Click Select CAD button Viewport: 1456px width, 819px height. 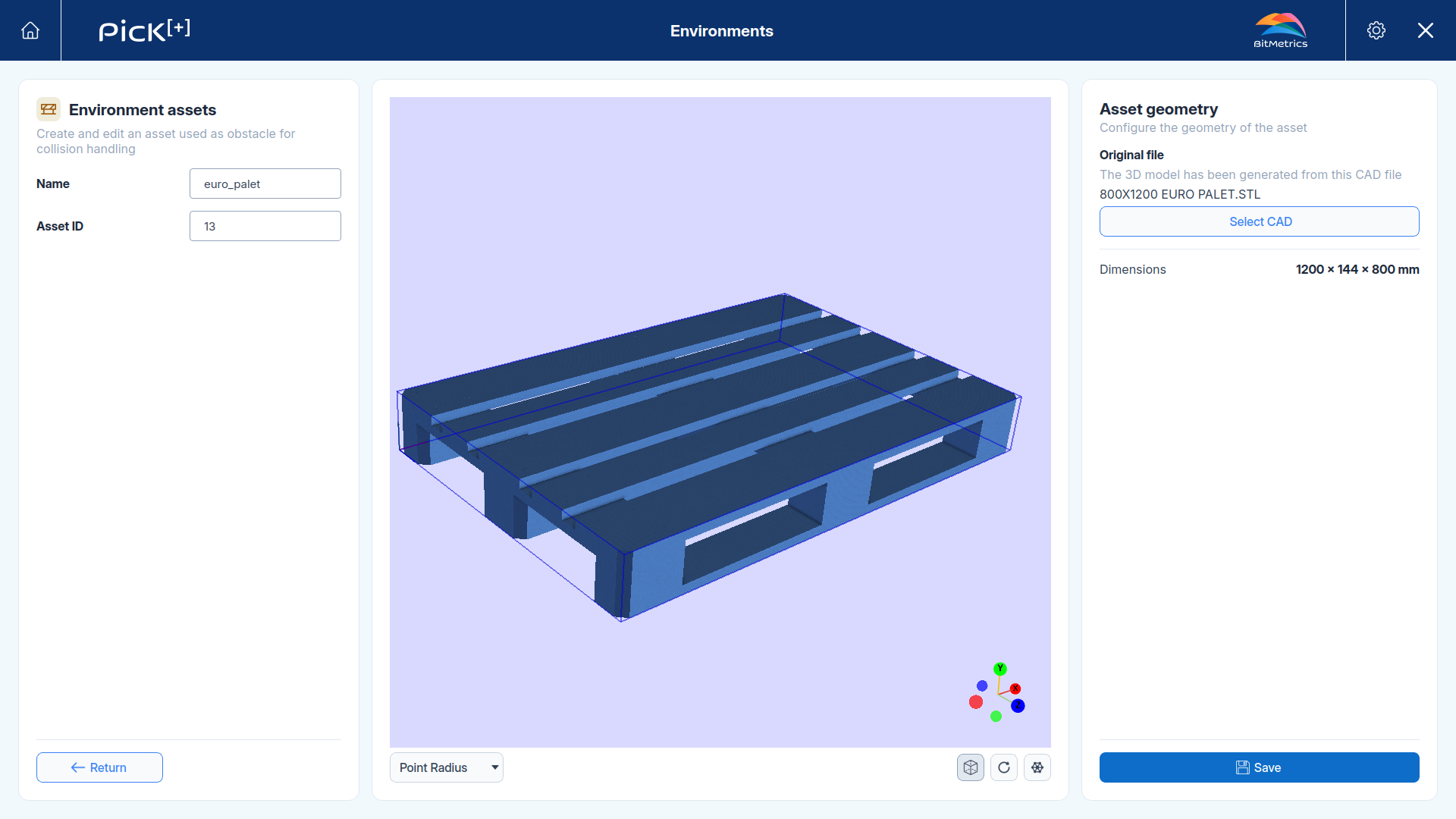[x=1260, y=221]
